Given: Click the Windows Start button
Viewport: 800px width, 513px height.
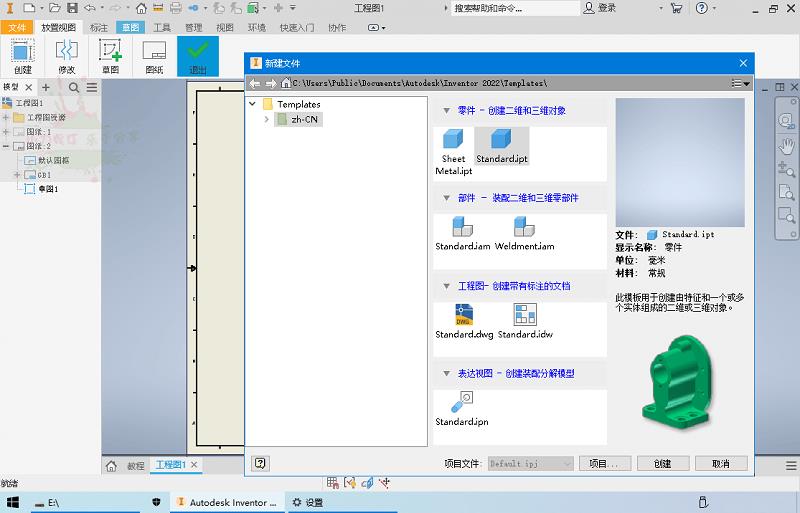Looking at the screenshot, I should (x=12, y=502).
